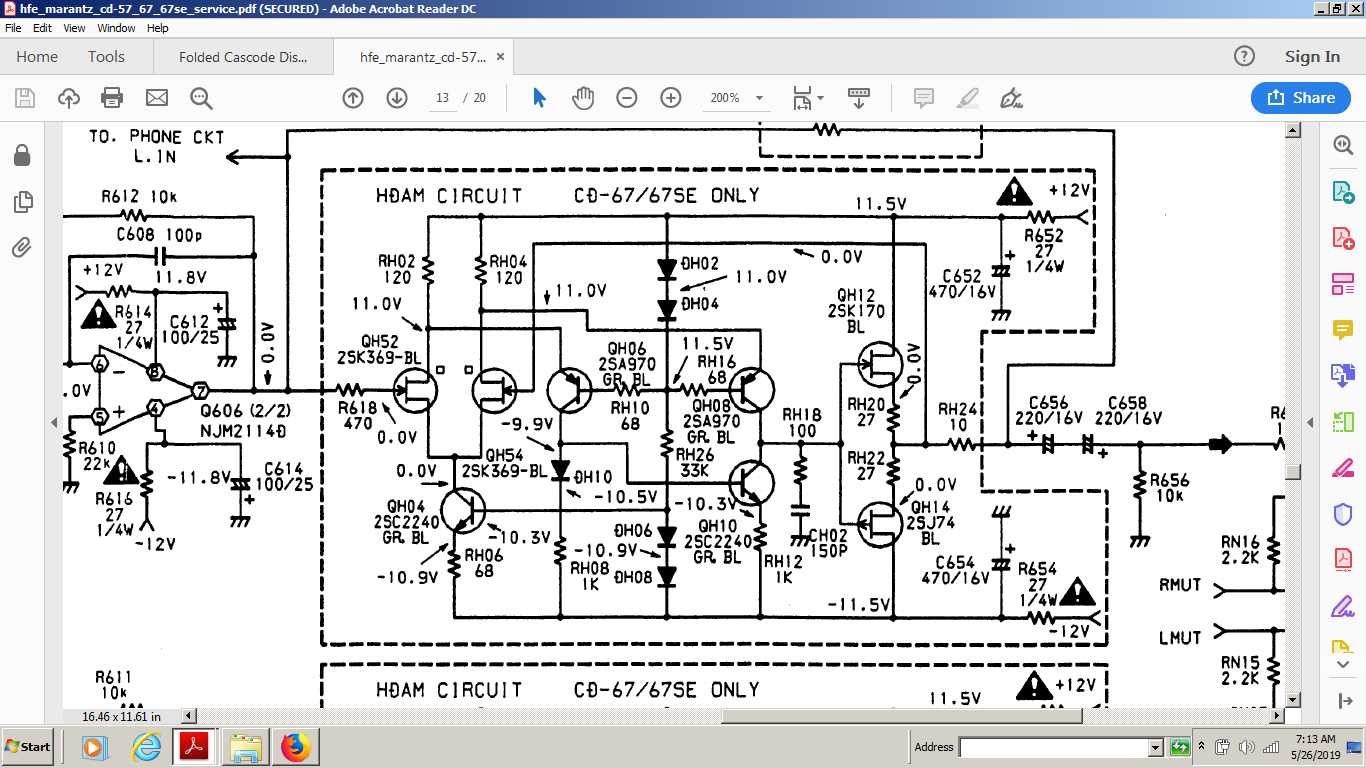Open Combine Files tool
The height and width of the screenshot is (768, 1366).
point(1342,375)
